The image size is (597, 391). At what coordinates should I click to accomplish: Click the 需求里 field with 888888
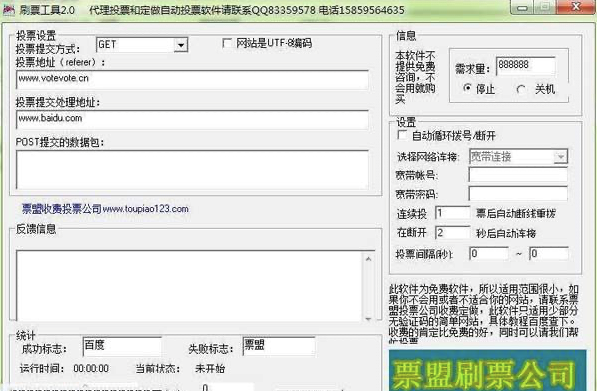[x=525, y=66]
